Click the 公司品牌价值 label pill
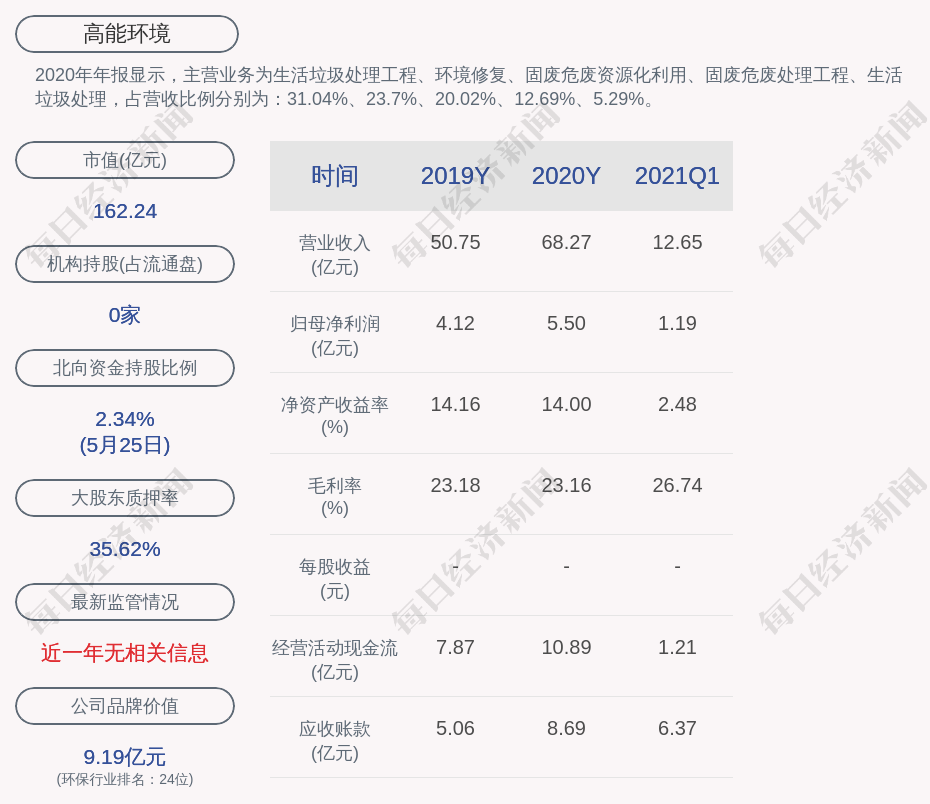Screen dimensions: 930x804 [125, 706]
